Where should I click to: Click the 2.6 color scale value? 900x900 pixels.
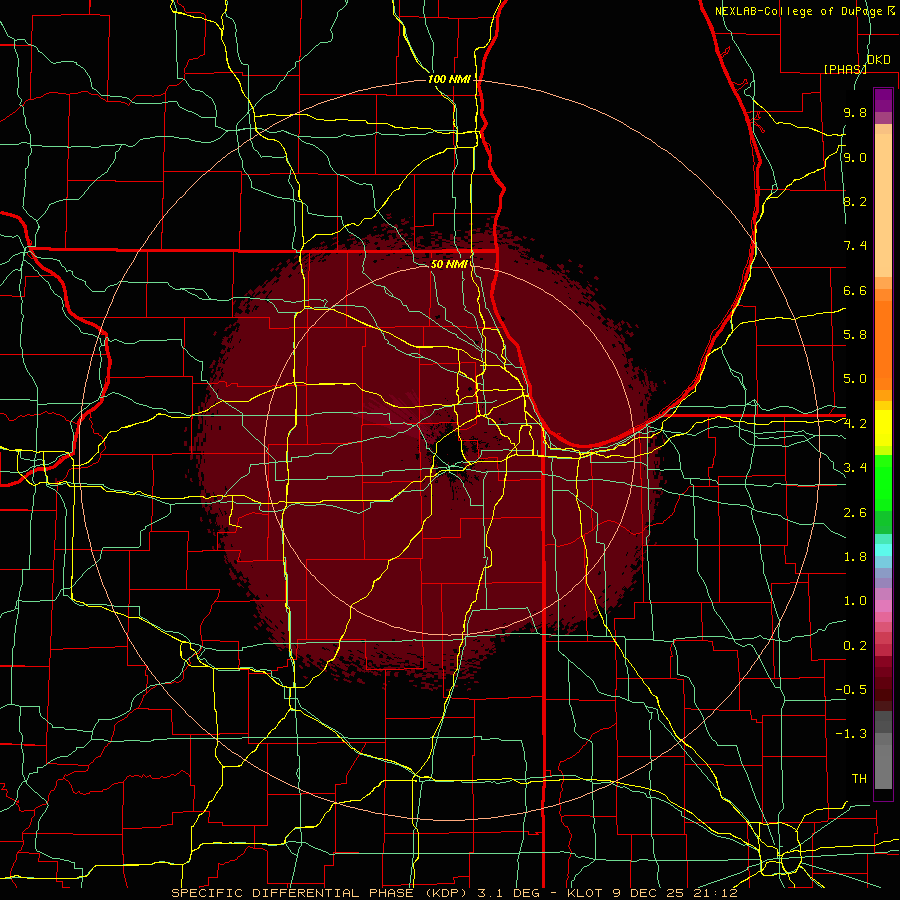point(855,513)
